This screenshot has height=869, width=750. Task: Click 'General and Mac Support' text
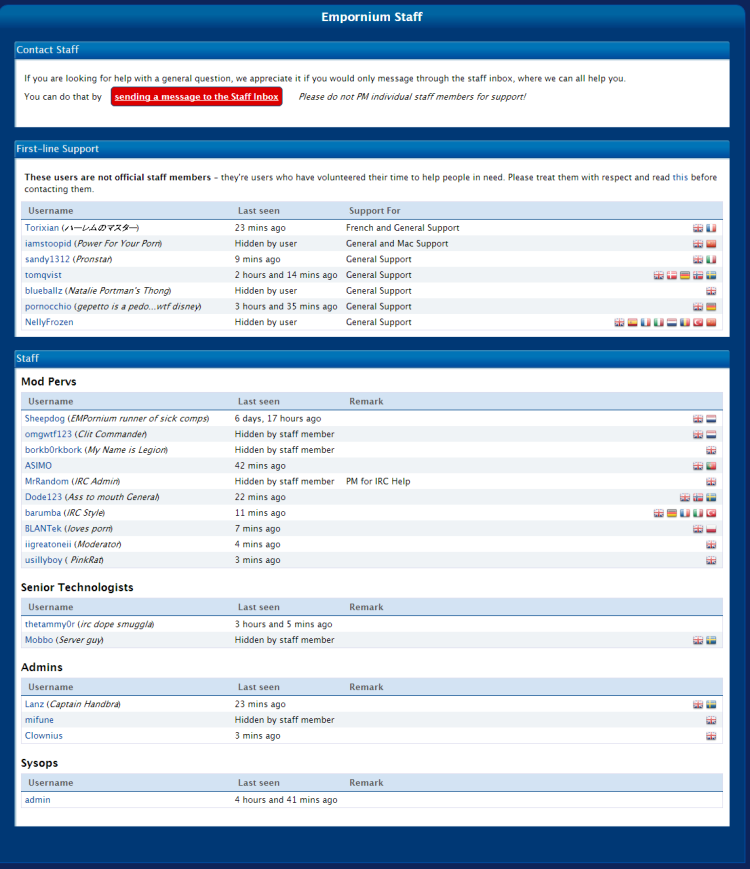(x=397, y=243)
